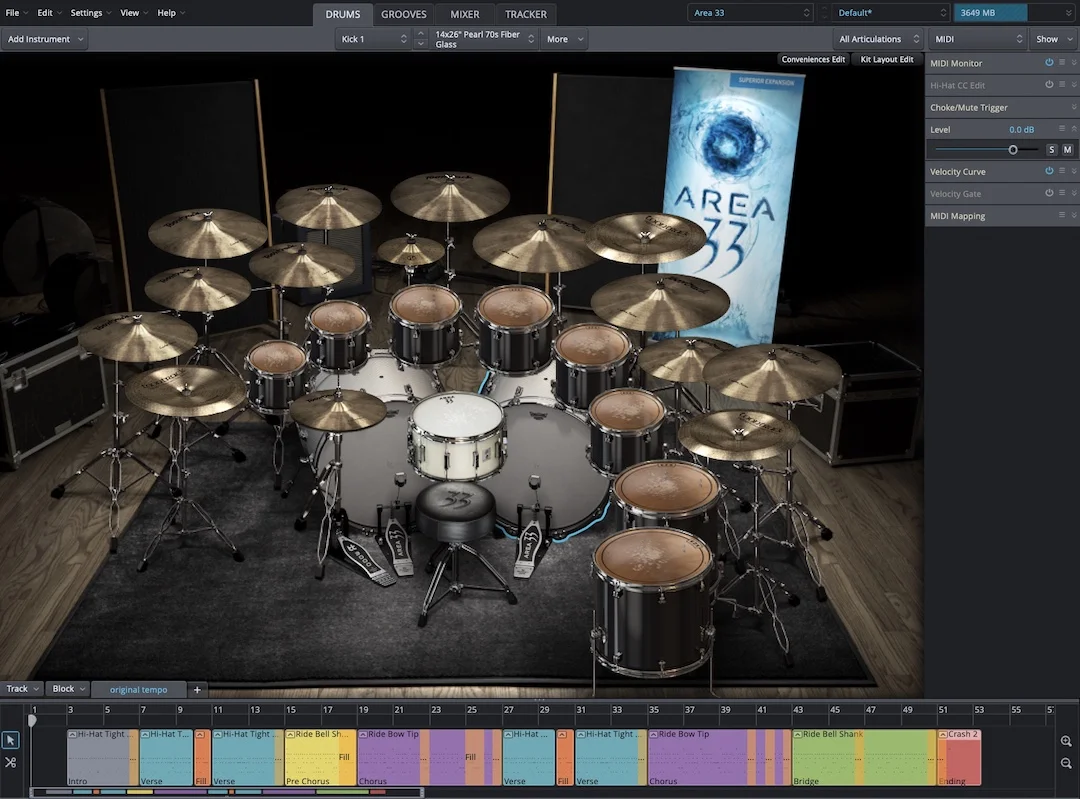
Task: Open the Kick 1 instrument dropdown
Action: pos(374,39)
